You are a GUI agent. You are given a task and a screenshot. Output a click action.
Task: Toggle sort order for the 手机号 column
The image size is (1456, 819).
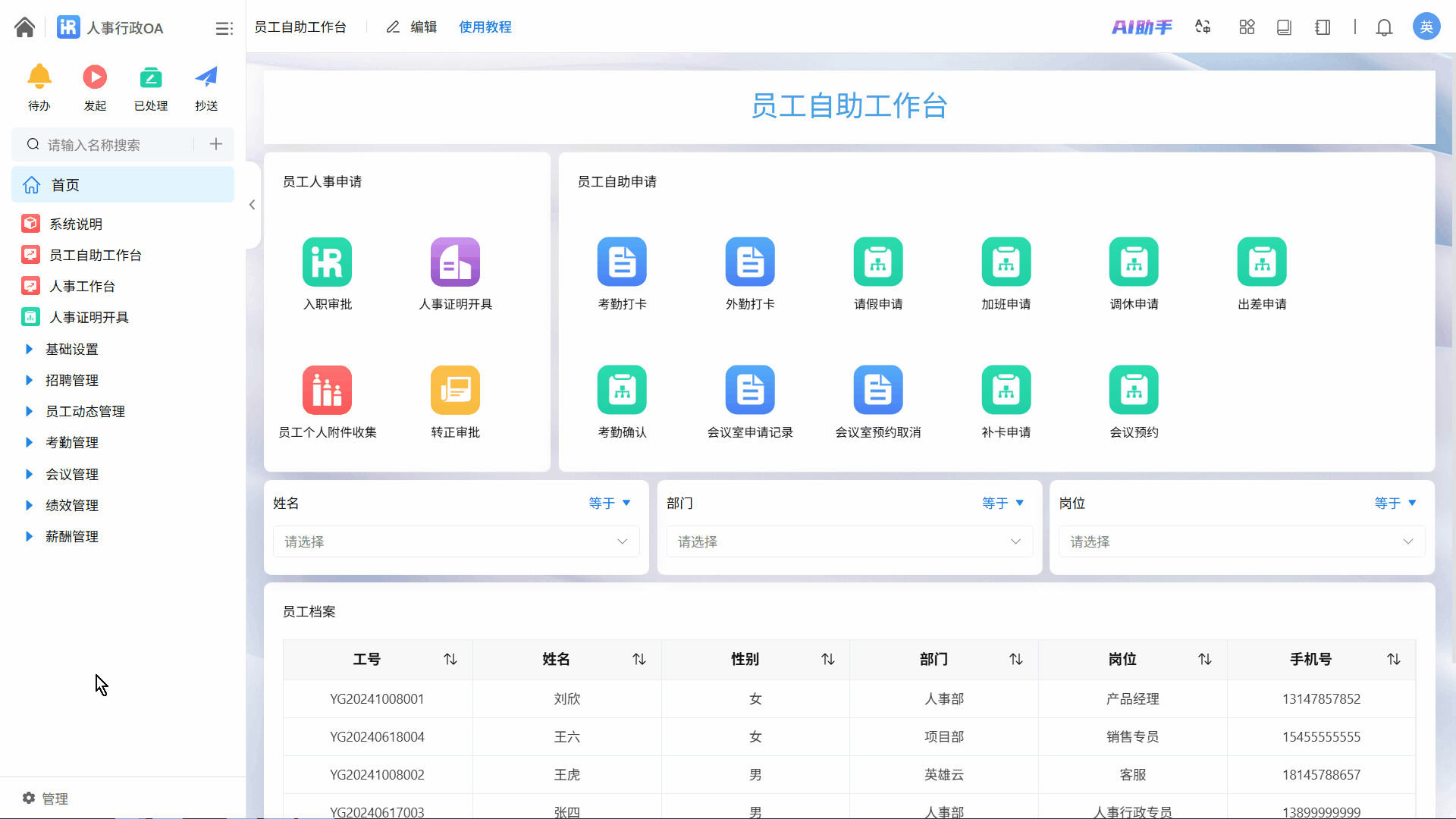(1394, 660)
